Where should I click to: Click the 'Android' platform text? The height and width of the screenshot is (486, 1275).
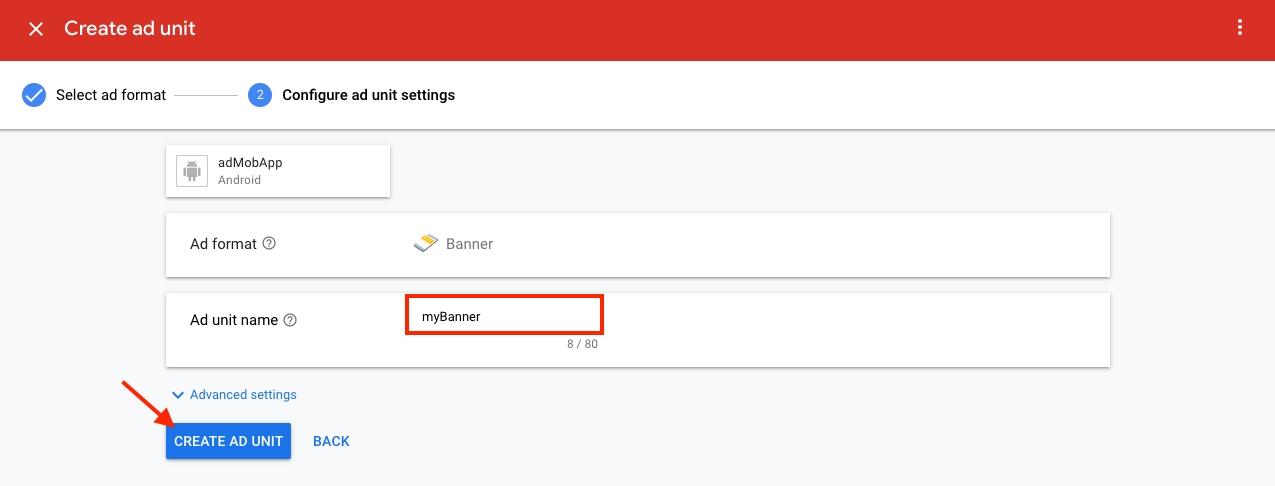239,180
